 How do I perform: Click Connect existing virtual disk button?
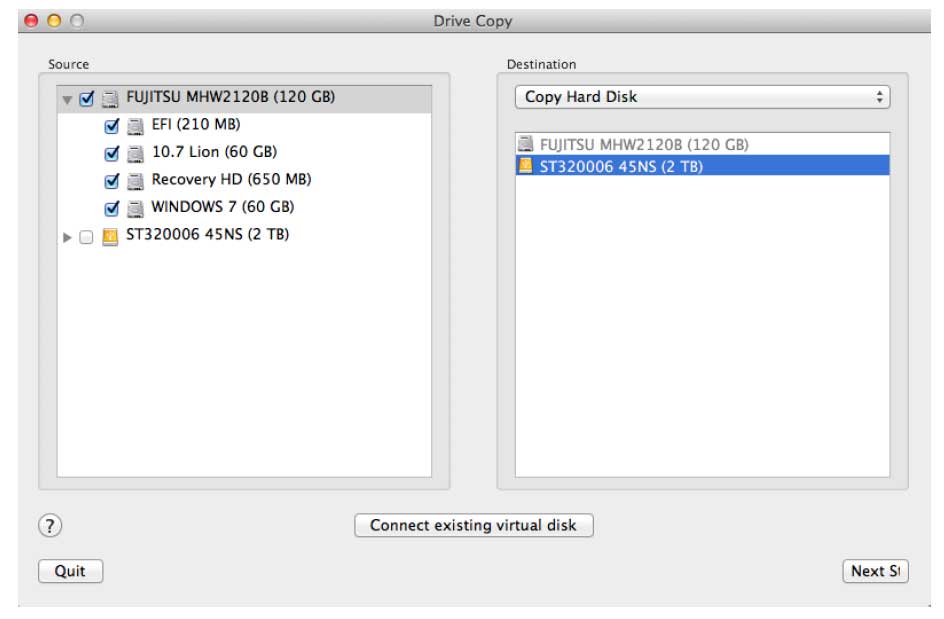474,525
